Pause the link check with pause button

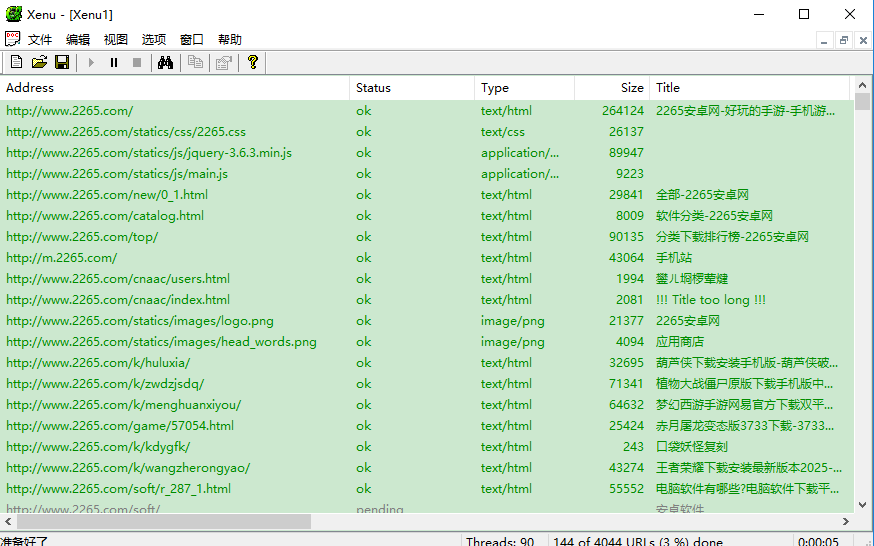pyautogui.click(x=114, y=63)
